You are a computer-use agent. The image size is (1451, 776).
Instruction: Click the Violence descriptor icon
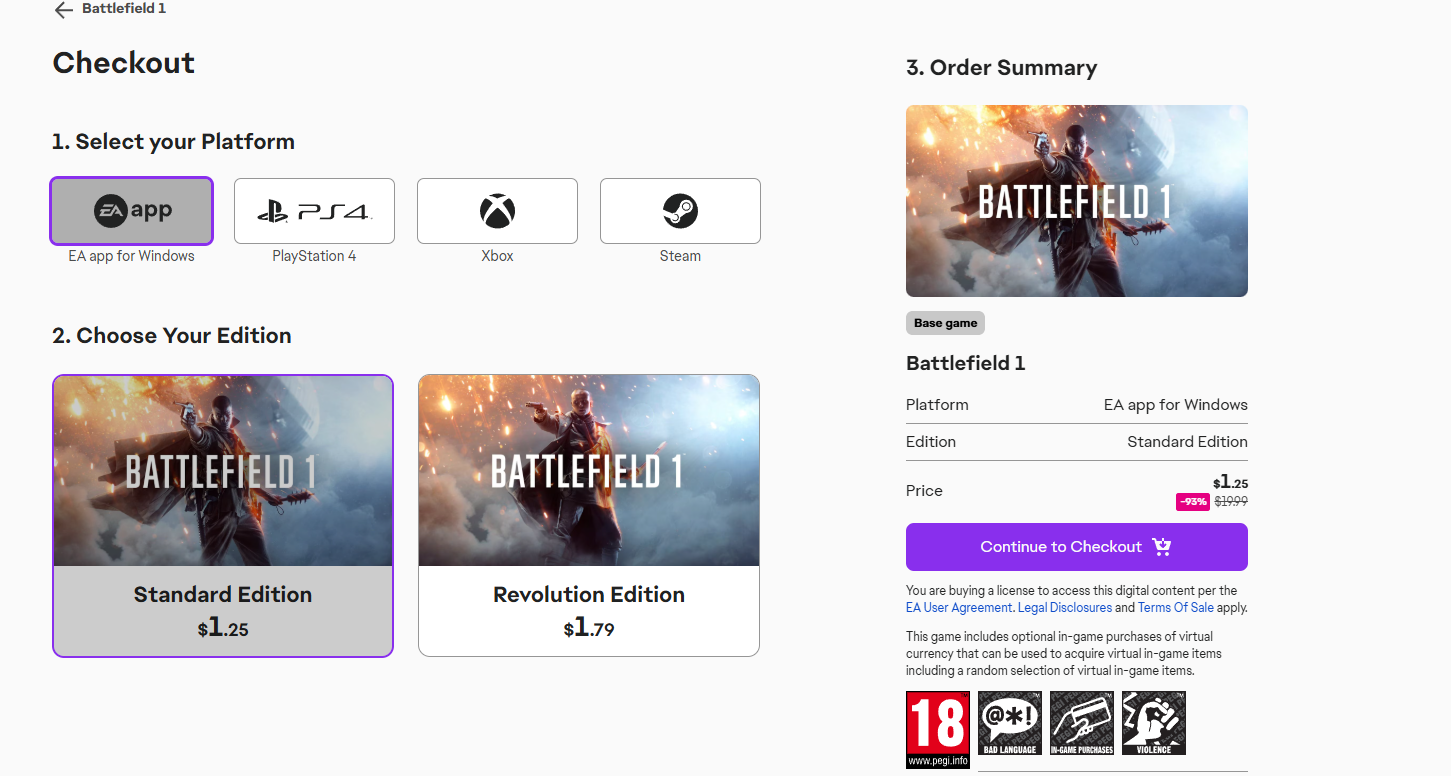[1153, 723]
